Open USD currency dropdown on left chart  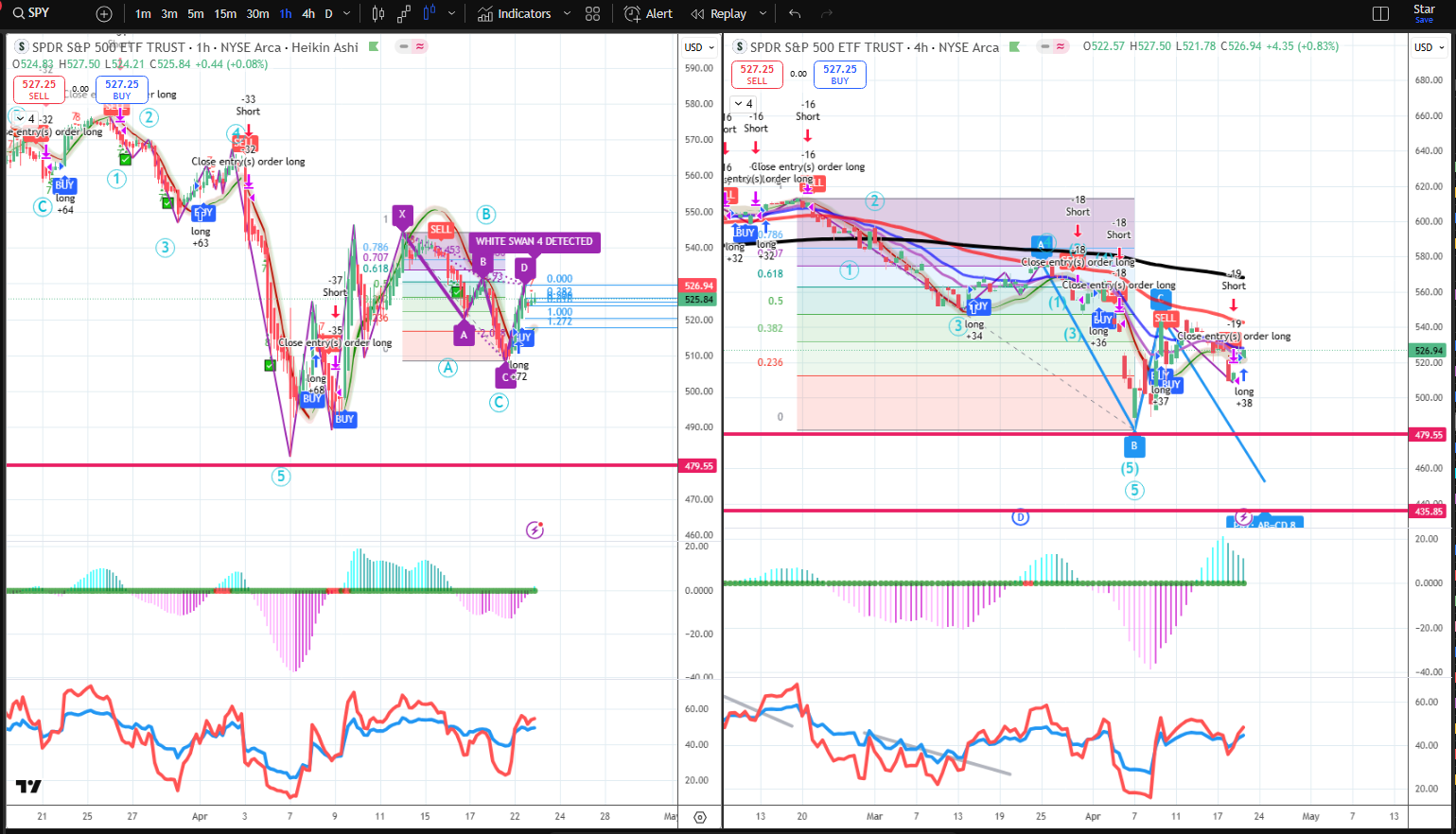700,47
